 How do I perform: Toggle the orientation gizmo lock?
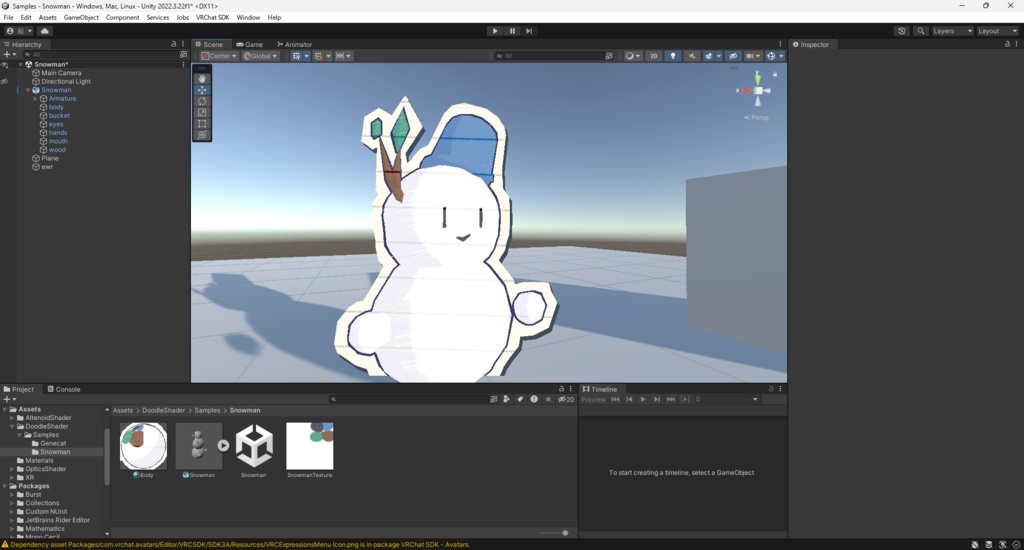click(775, 74)
